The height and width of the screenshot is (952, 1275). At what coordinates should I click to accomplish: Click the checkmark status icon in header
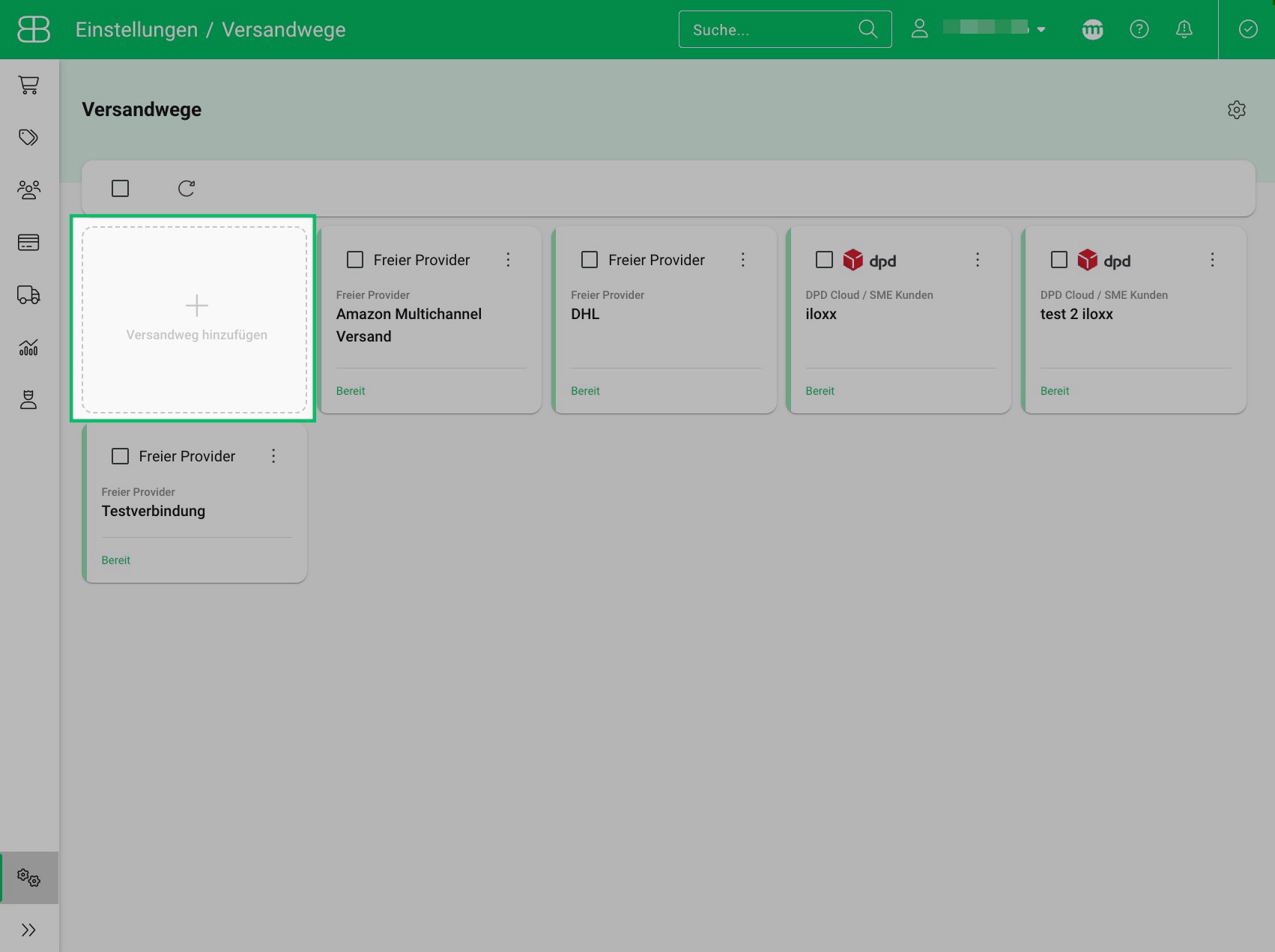coord(1248,29)
